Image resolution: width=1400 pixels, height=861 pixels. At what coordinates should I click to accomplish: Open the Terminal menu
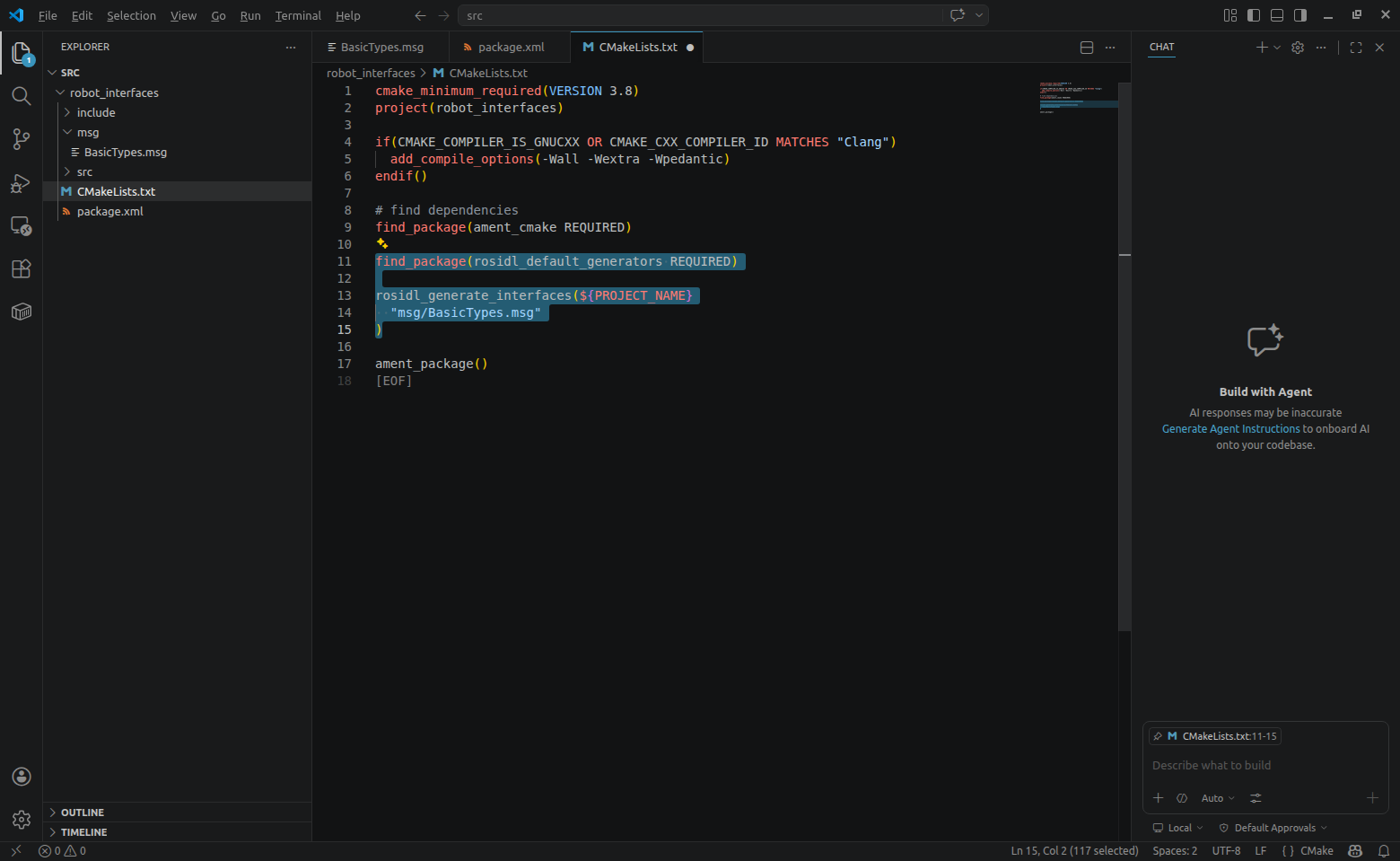tap(298, 15)
